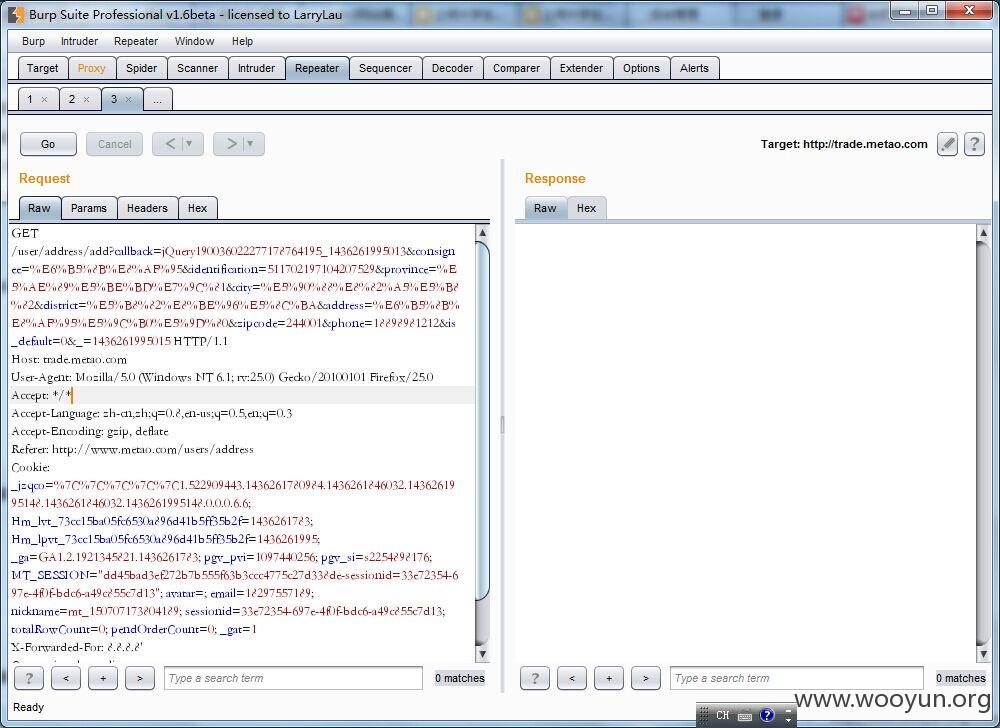Switch to the Alerts tab
Screen dimensions: 1000x728
[x=694, y=68]
